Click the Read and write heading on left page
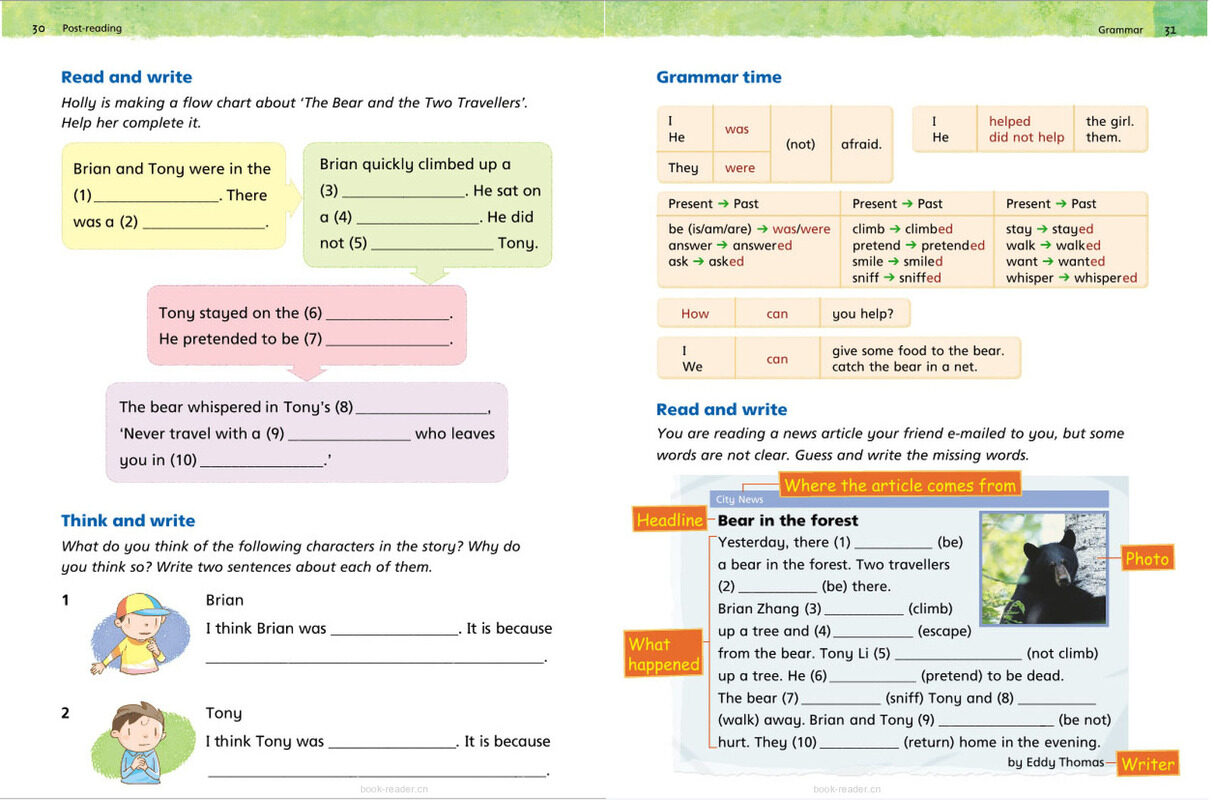Screen dimensions: 1214x800 coord(126,77)
